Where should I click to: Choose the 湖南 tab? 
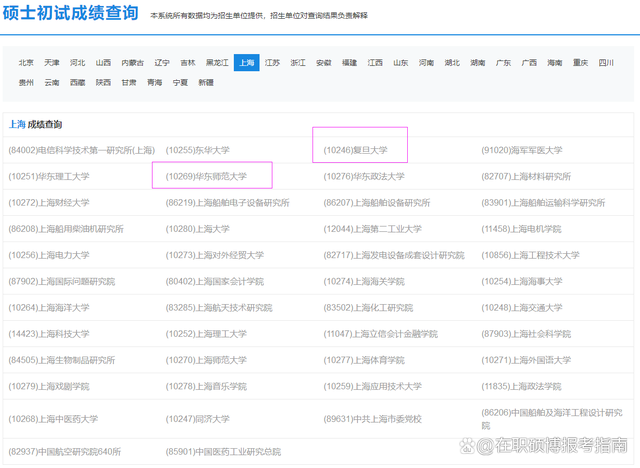coord(478,62)
